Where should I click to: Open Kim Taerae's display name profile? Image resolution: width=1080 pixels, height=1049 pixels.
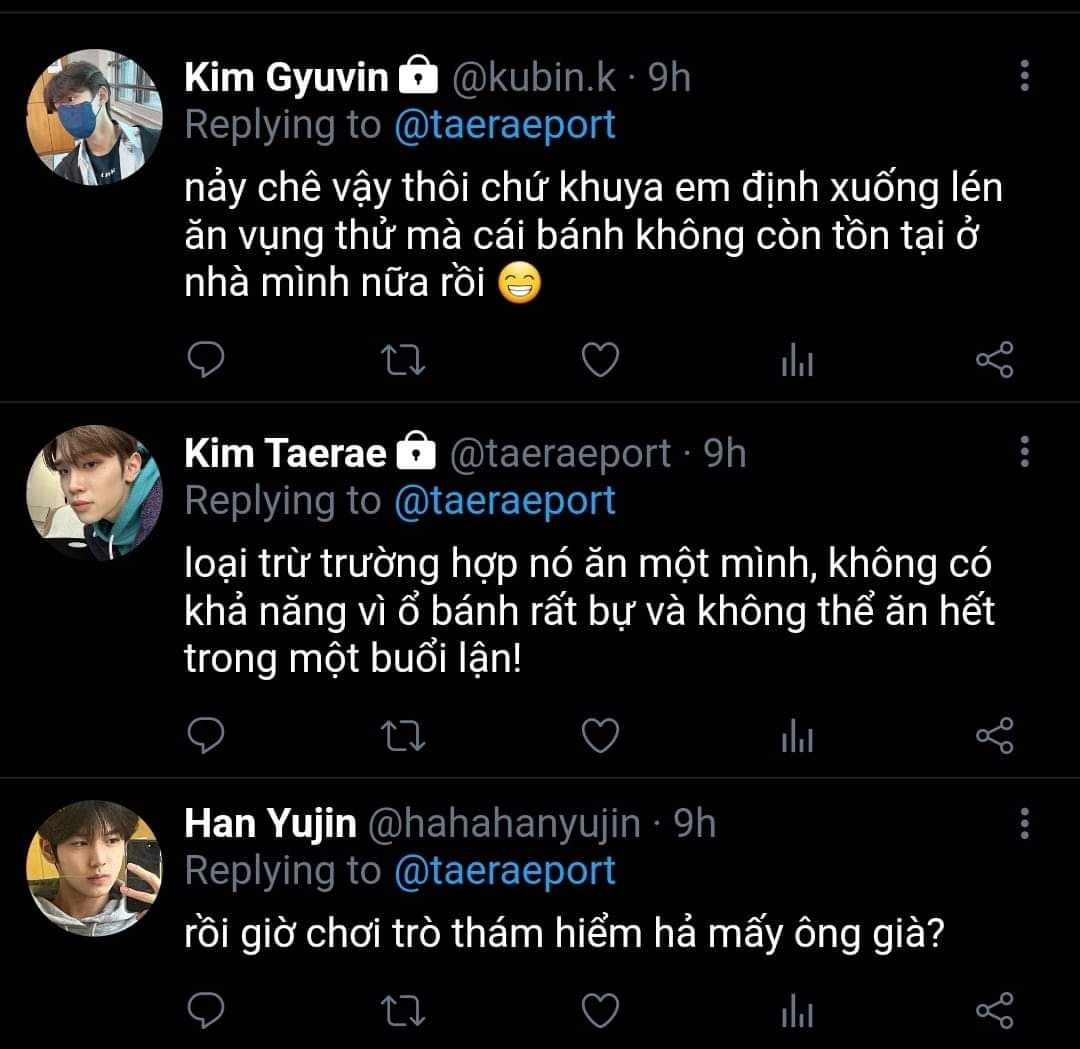[x=285, y=454]
